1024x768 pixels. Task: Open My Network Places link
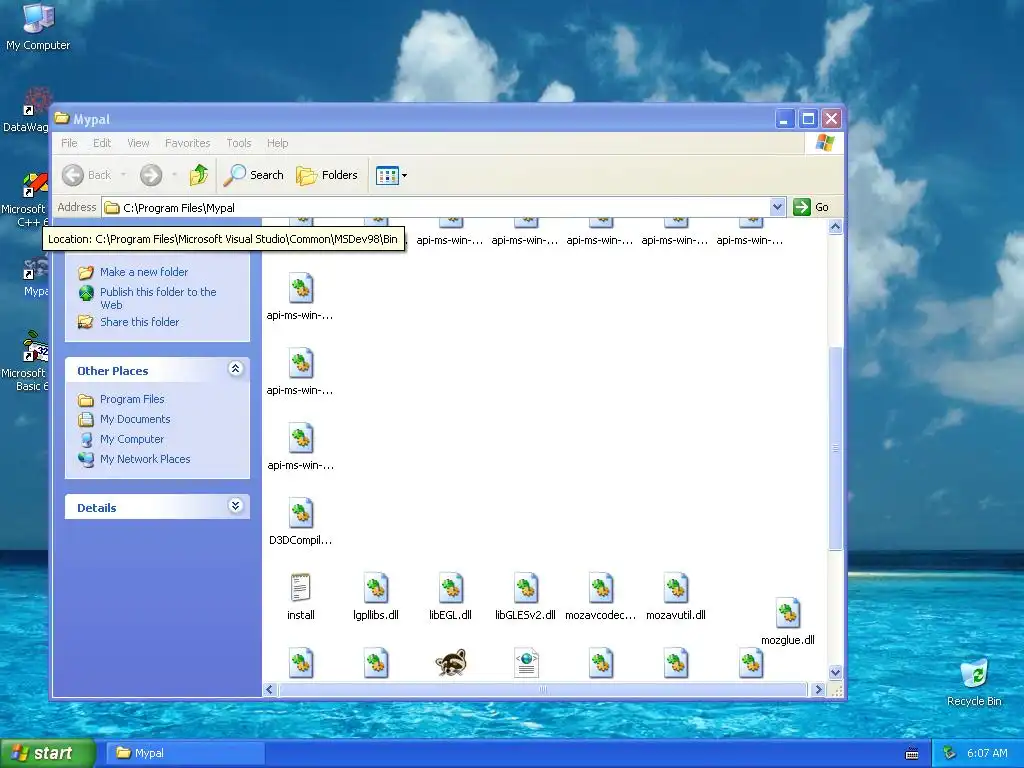[x=145, y=459]
